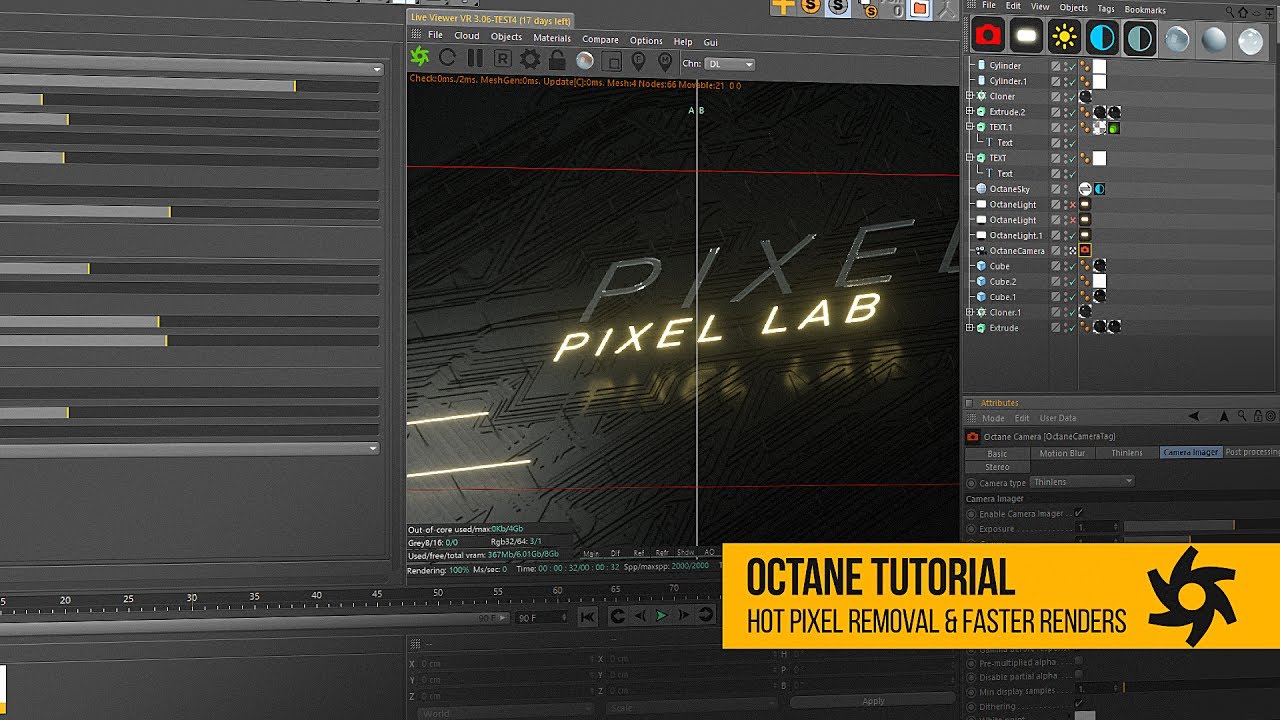Add an Octane camera with the red camera icon
Screen dimensions: 1280x720
(x=988, y=37)
